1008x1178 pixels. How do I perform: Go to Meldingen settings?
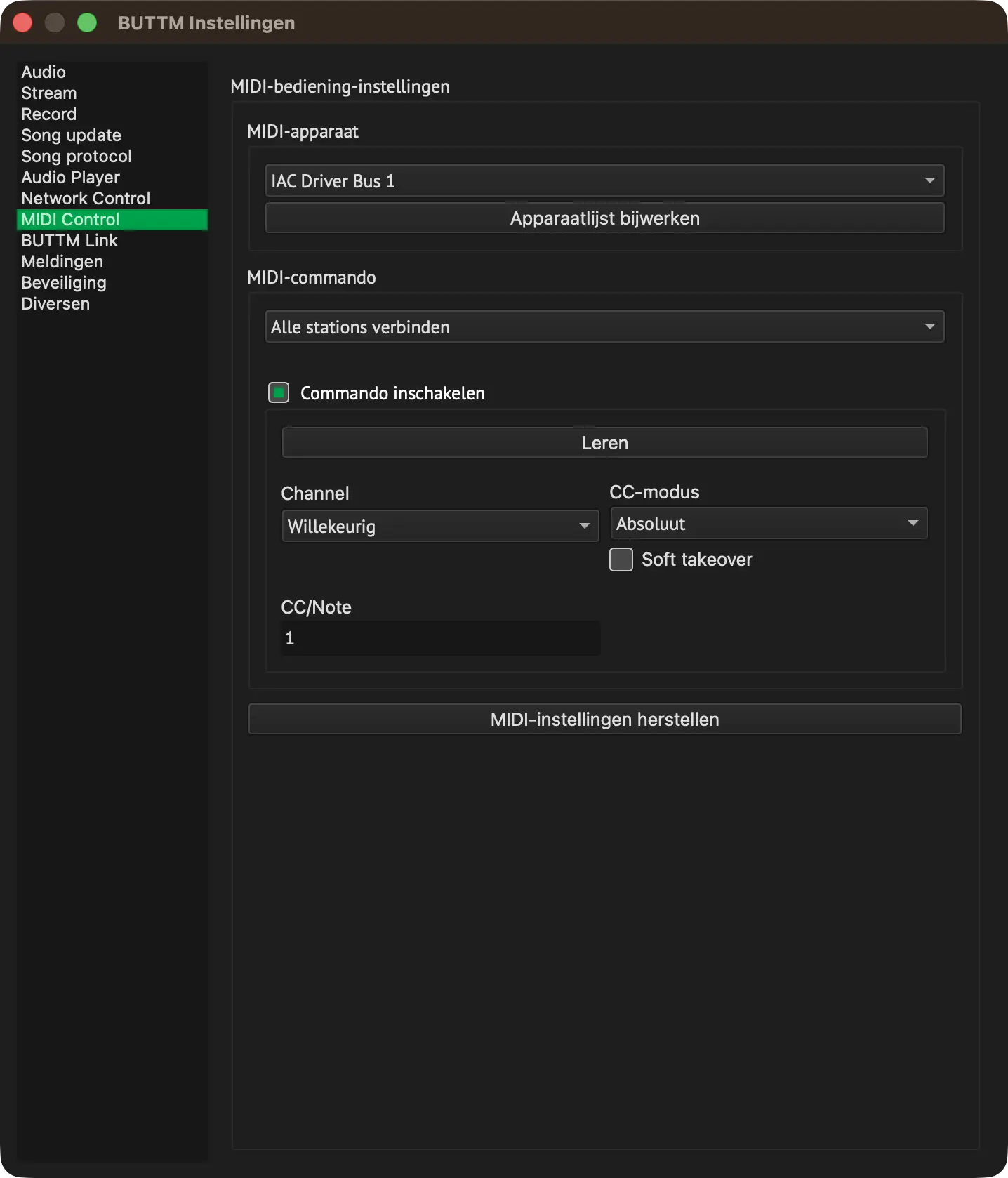pos(112,261)
